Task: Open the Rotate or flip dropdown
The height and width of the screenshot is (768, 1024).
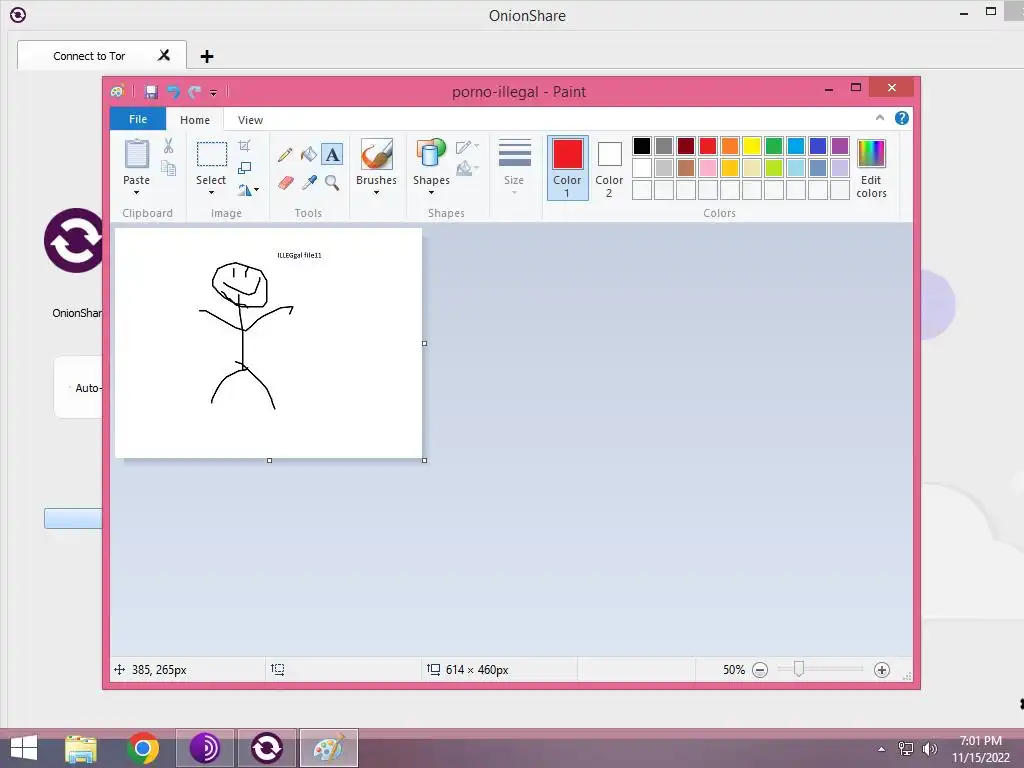Action: (x=248, y=190)
